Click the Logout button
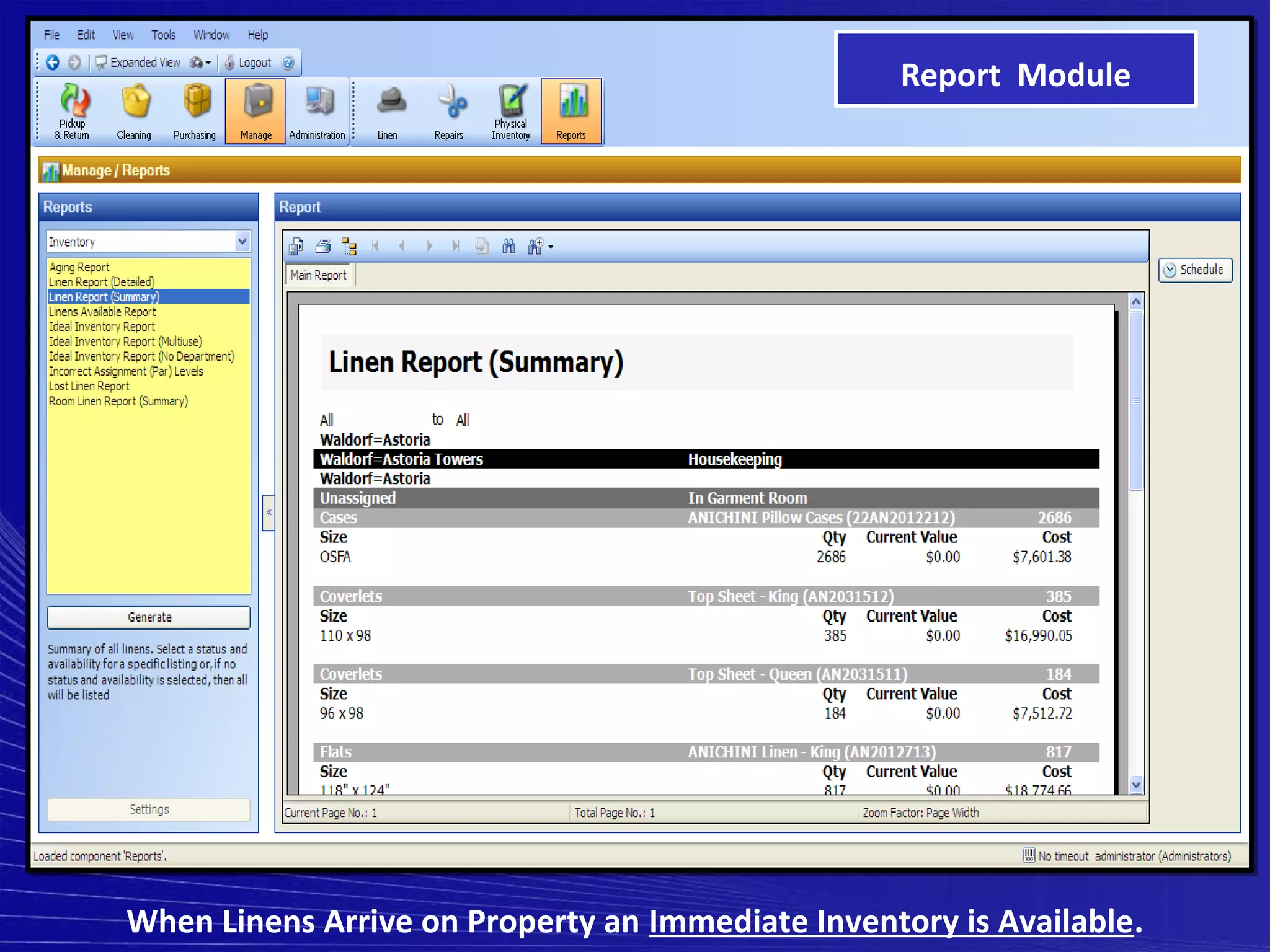1270x952 pixels. point(249,63)
